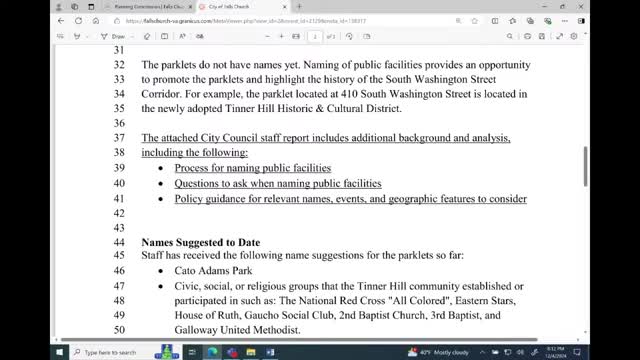
Task: Click 'Policy guidance for relevant names' link
Action: 351,199
